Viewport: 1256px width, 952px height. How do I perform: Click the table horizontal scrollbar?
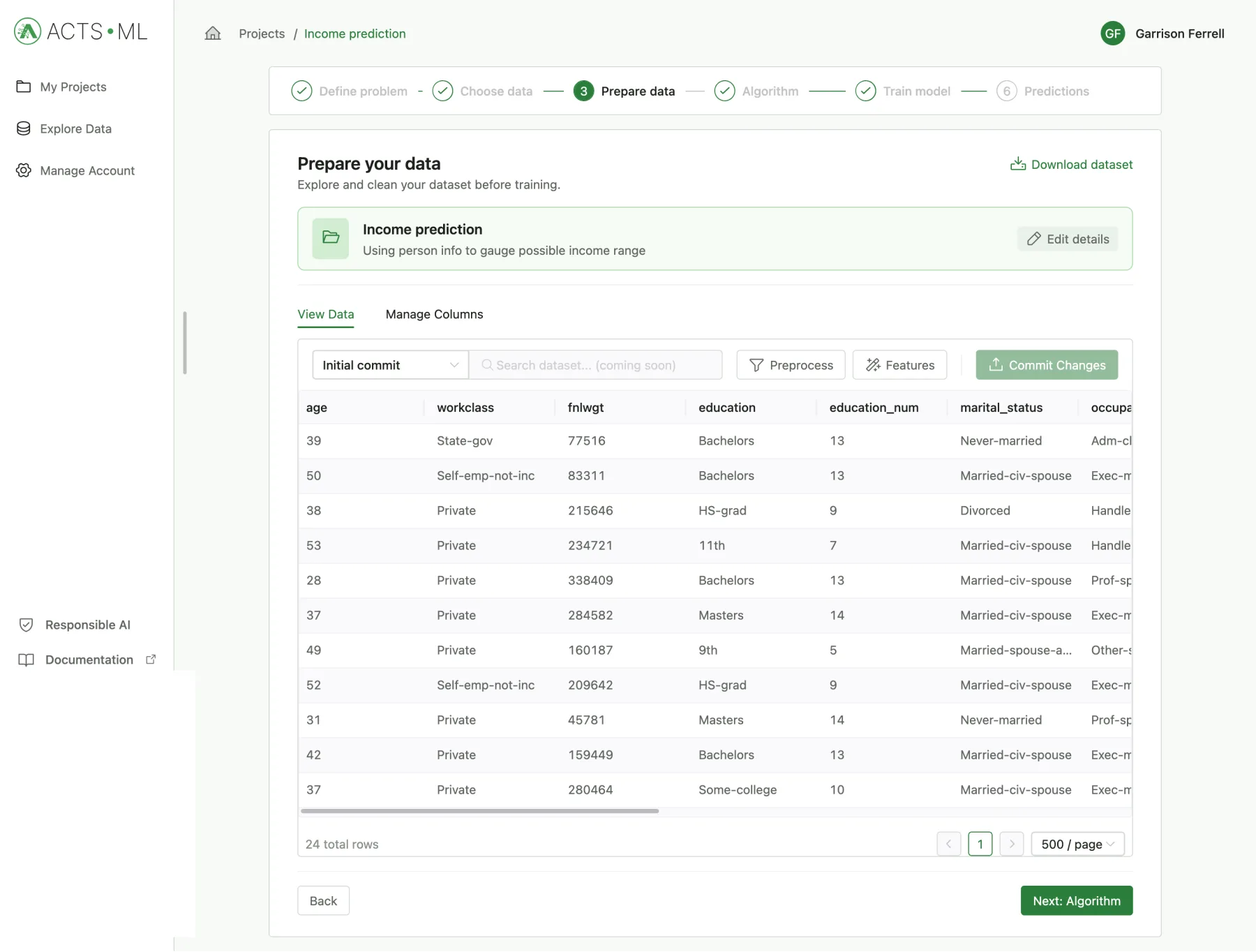(479, 811)
